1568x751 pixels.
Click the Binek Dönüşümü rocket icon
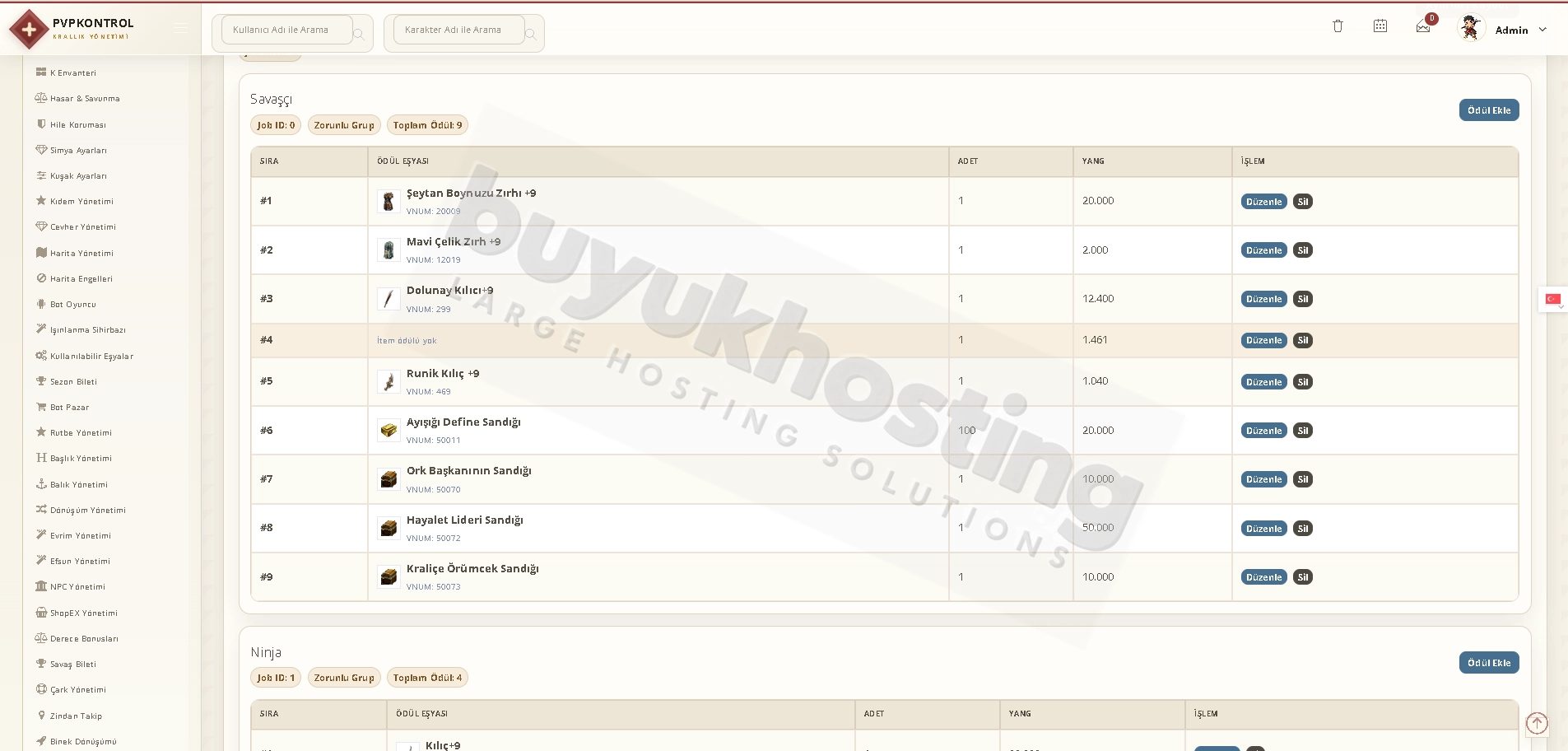tap(41, 741)
